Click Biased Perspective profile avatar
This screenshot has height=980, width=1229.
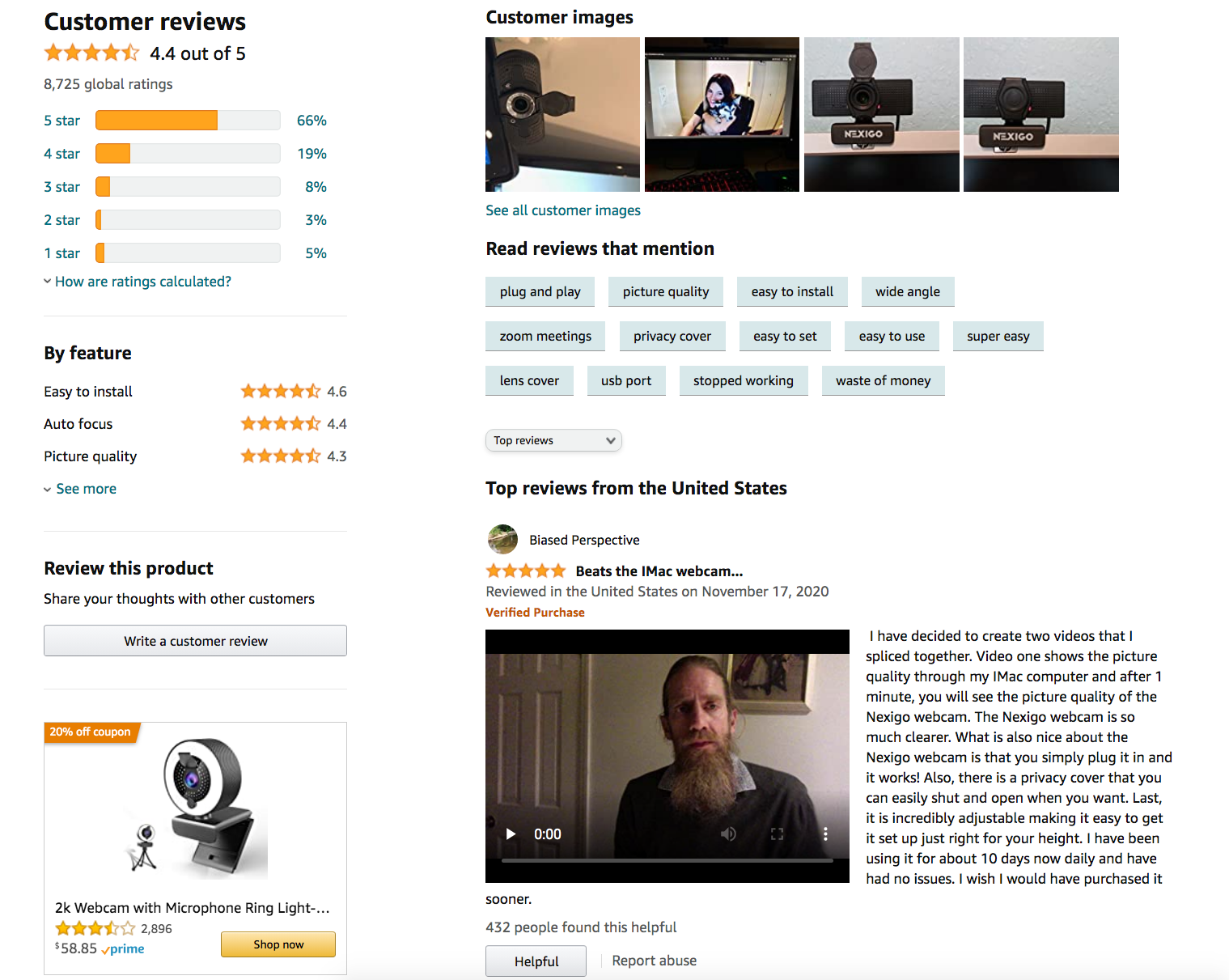point(502,539)
